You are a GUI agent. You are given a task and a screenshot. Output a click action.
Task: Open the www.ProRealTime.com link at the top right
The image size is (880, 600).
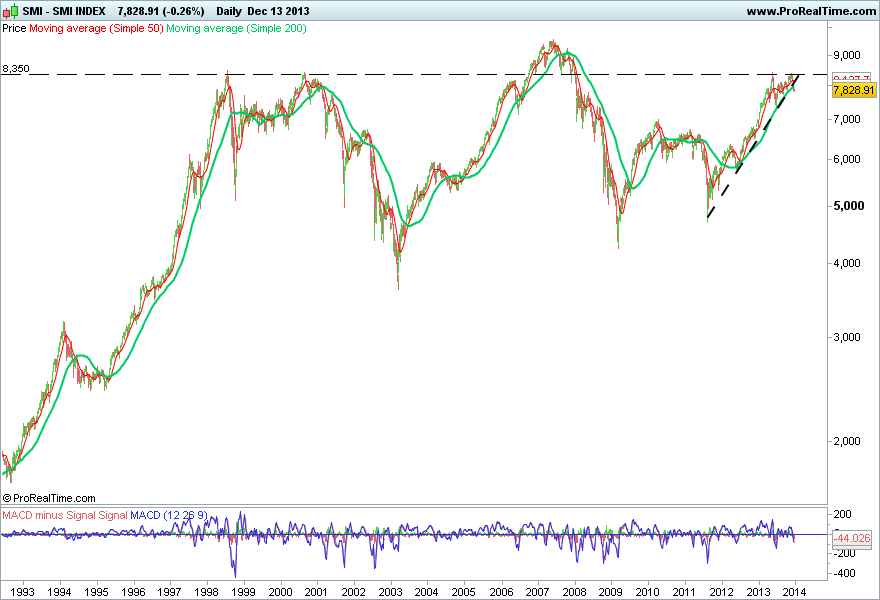coord(810,11)
